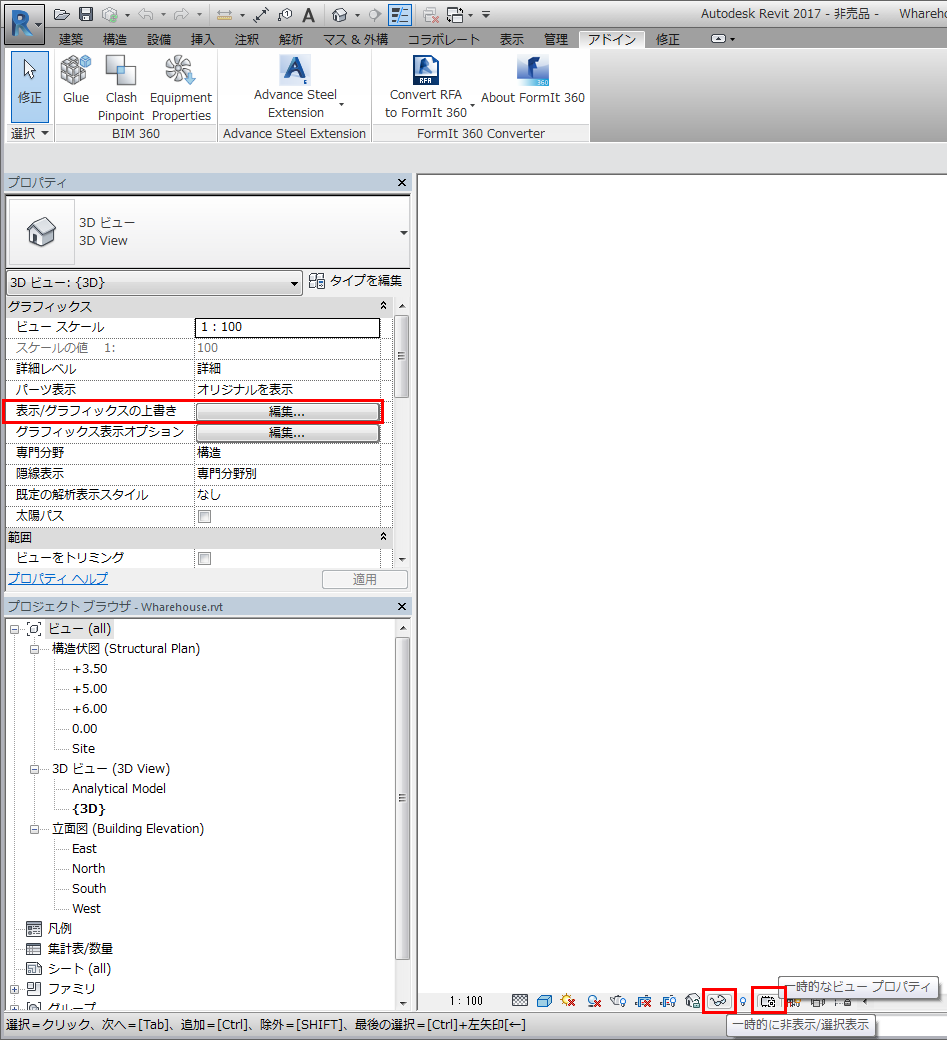
Task: Click the Crop View icon in view control bar
Action: tap(643, 1001)
